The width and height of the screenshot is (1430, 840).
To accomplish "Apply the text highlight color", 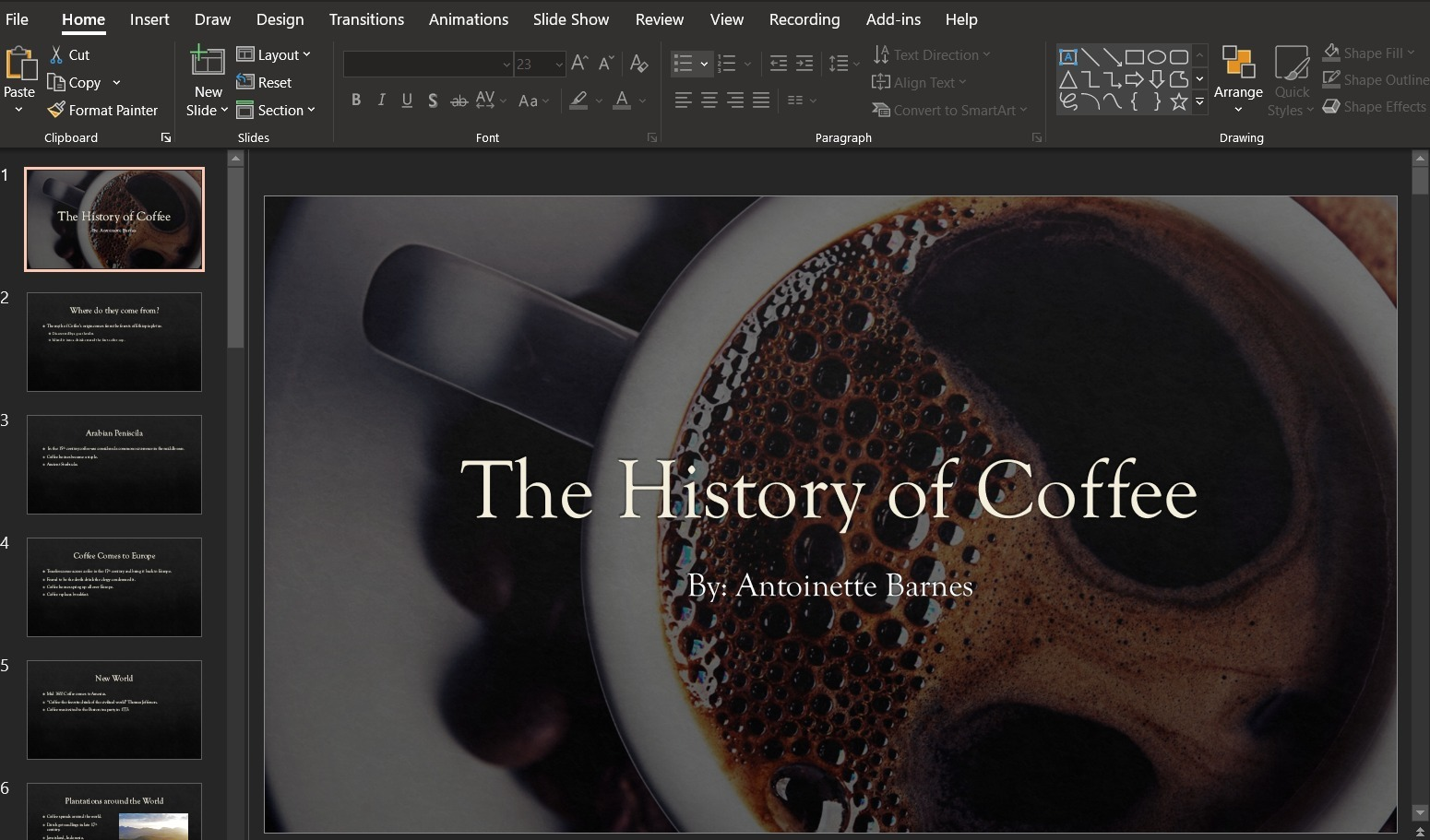I will coord(579,101).
